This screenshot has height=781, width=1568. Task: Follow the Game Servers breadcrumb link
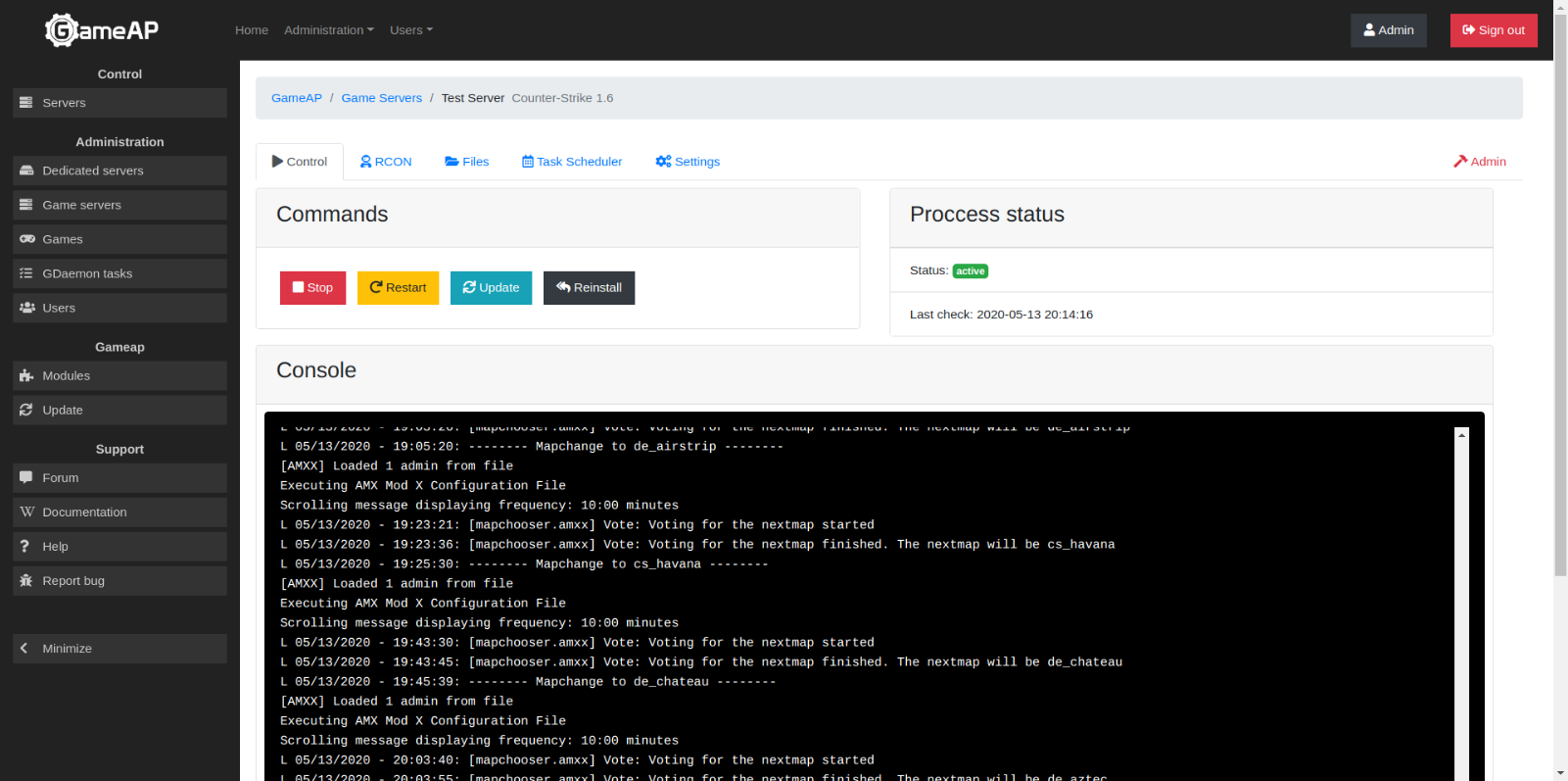pyautogui.click(x=381, y=98)
